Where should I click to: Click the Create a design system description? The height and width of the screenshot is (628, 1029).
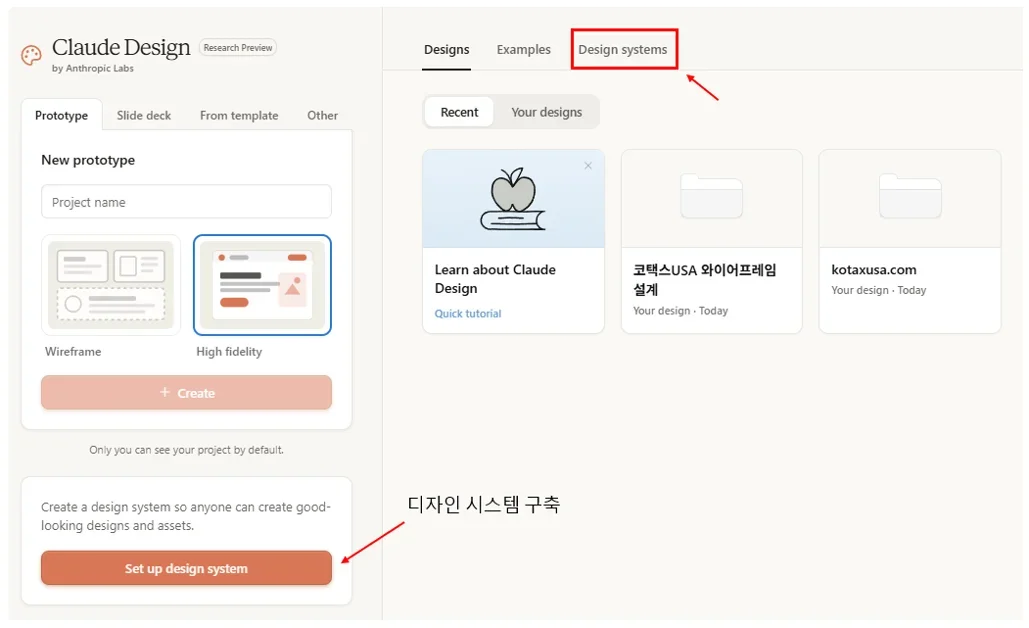[x=186, y=516]
